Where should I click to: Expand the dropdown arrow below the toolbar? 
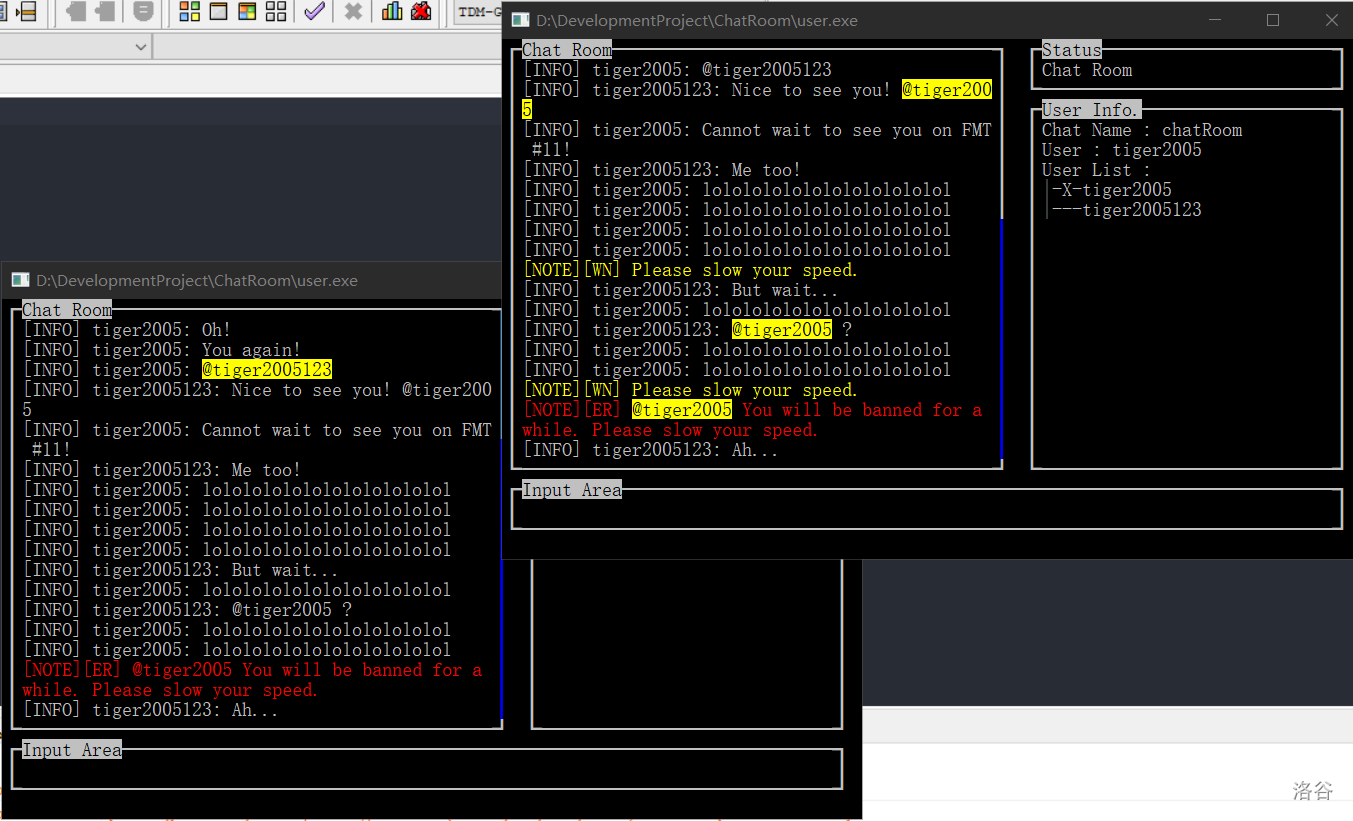click(140, 46)
